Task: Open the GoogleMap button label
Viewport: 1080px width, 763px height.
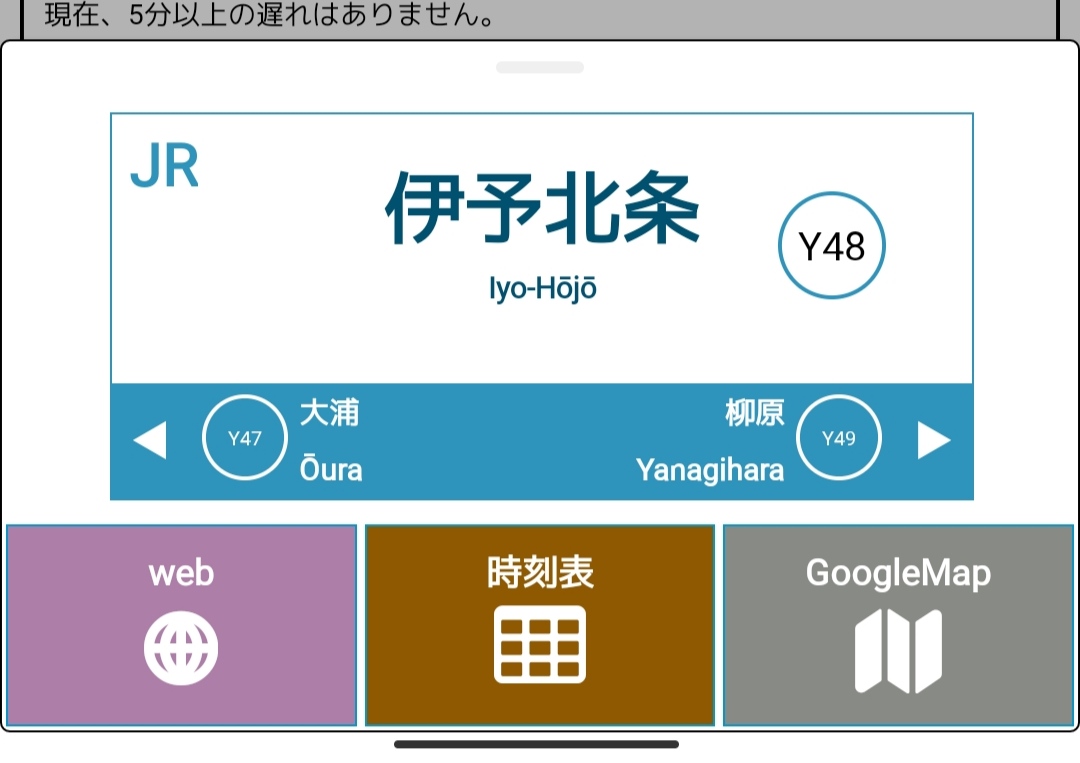Action: [x=898, y=573]
